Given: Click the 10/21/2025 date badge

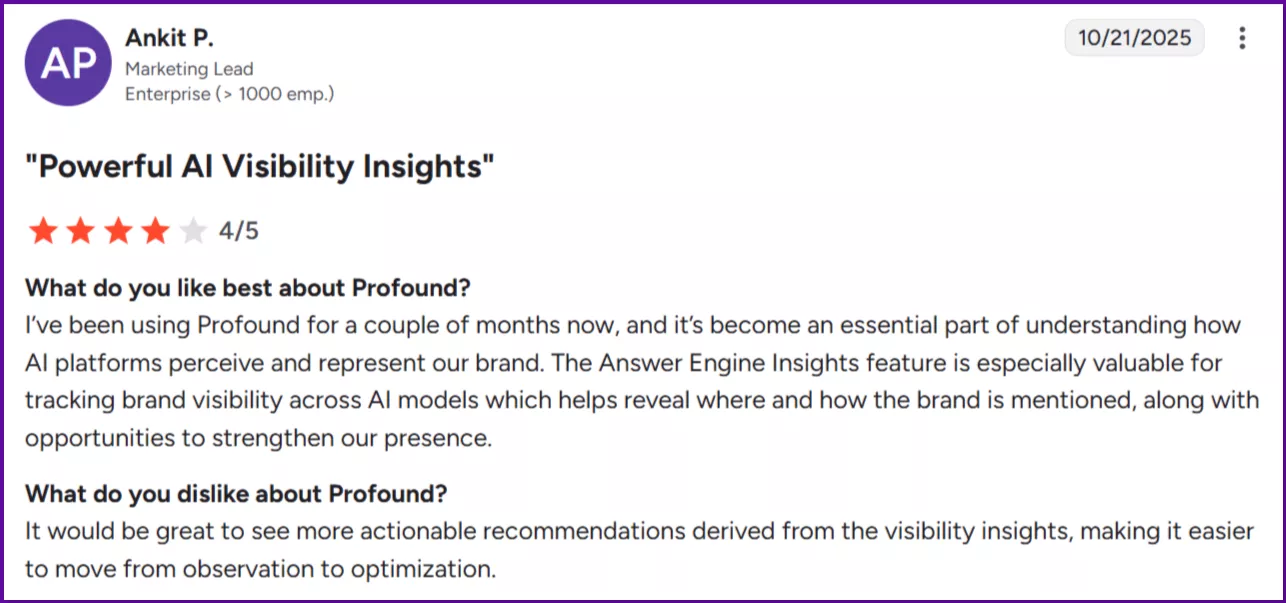Looking at the screenshot, I should coord(1134,37).
